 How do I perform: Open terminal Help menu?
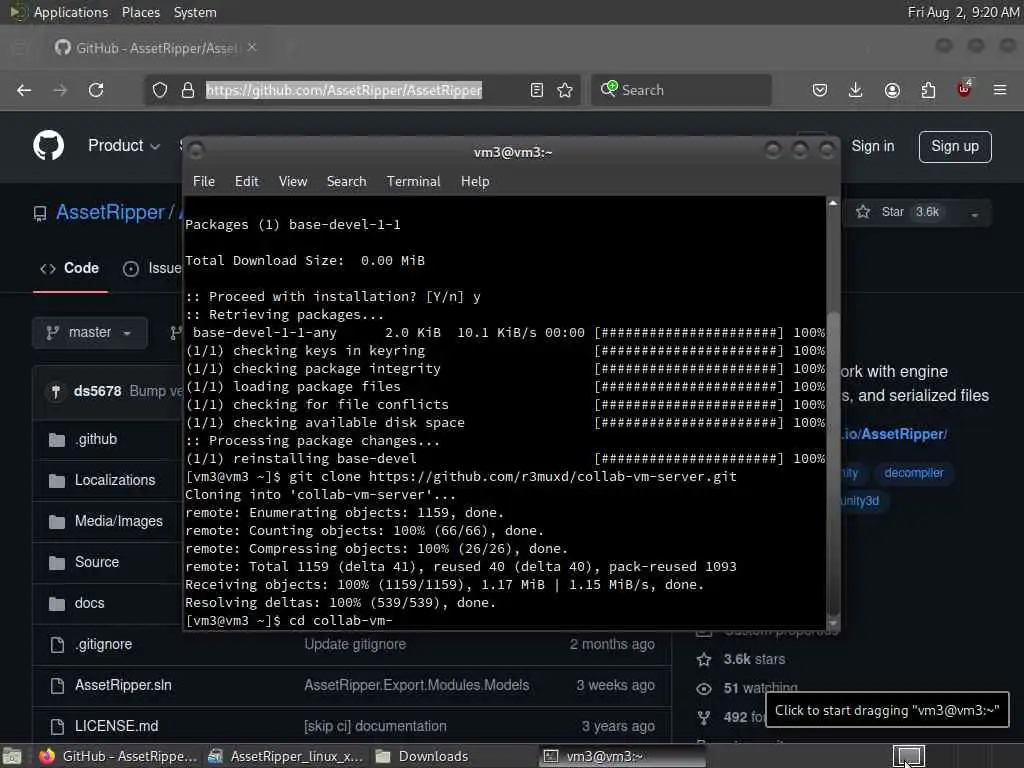pyautogui.click(x=475, y=182)
